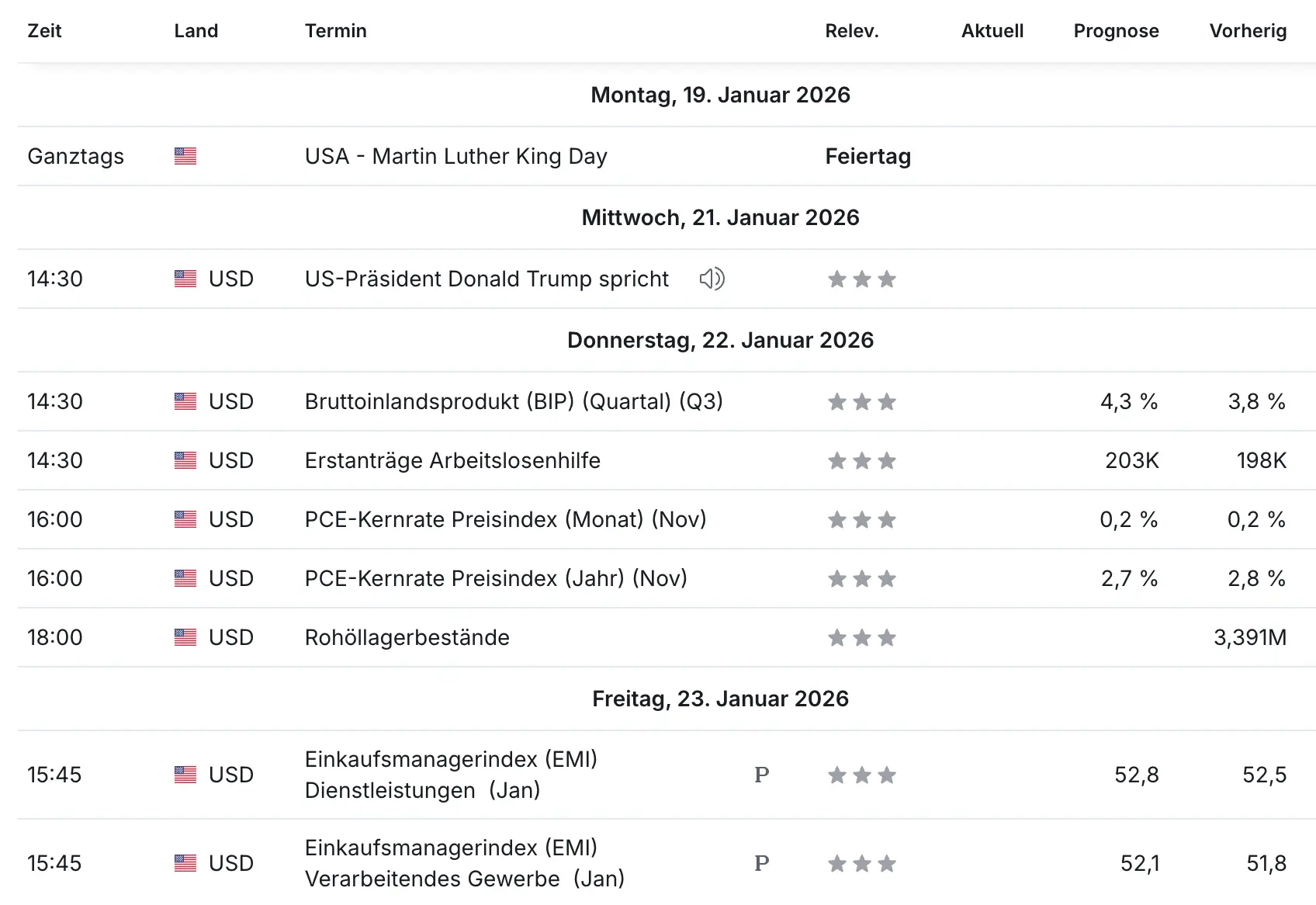This screenshot has height=905, width=1316.
Task: Click the US flag in Martin Luther King Day row
Action: pyautogui.click(x=185, y=156)
